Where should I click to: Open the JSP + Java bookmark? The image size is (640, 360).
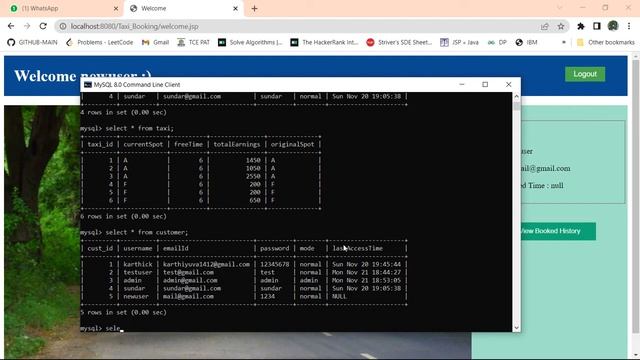(x=459, y=42)
